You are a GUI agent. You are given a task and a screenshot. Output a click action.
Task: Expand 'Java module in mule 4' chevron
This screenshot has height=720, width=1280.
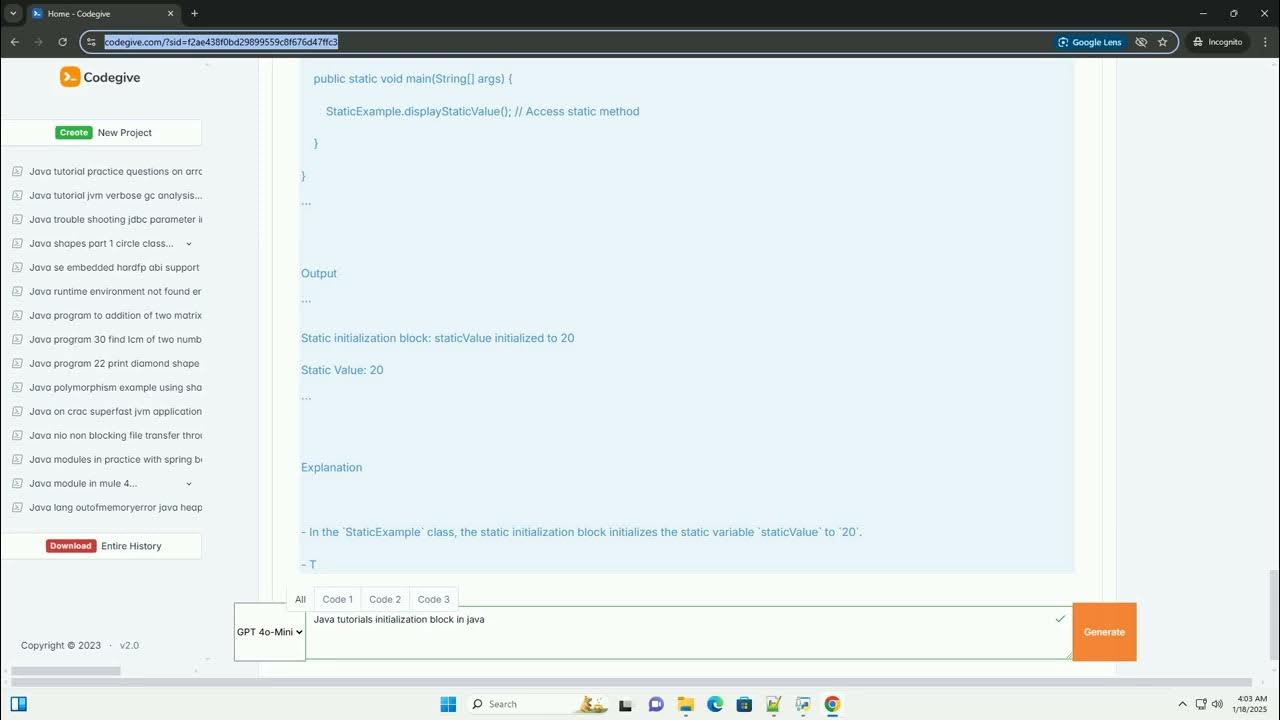pyautogui.click(x=189, y=484)
